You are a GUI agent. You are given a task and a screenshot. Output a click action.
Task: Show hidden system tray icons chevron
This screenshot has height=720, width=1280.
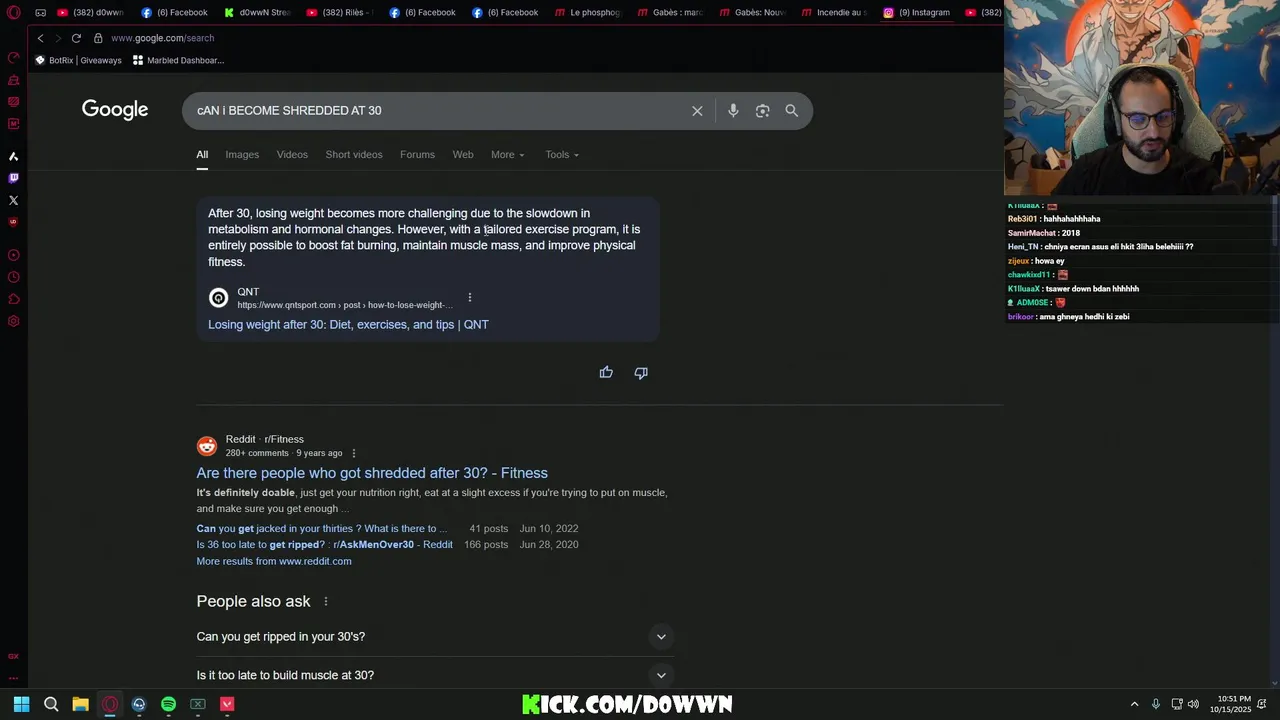pos(1134,704)
